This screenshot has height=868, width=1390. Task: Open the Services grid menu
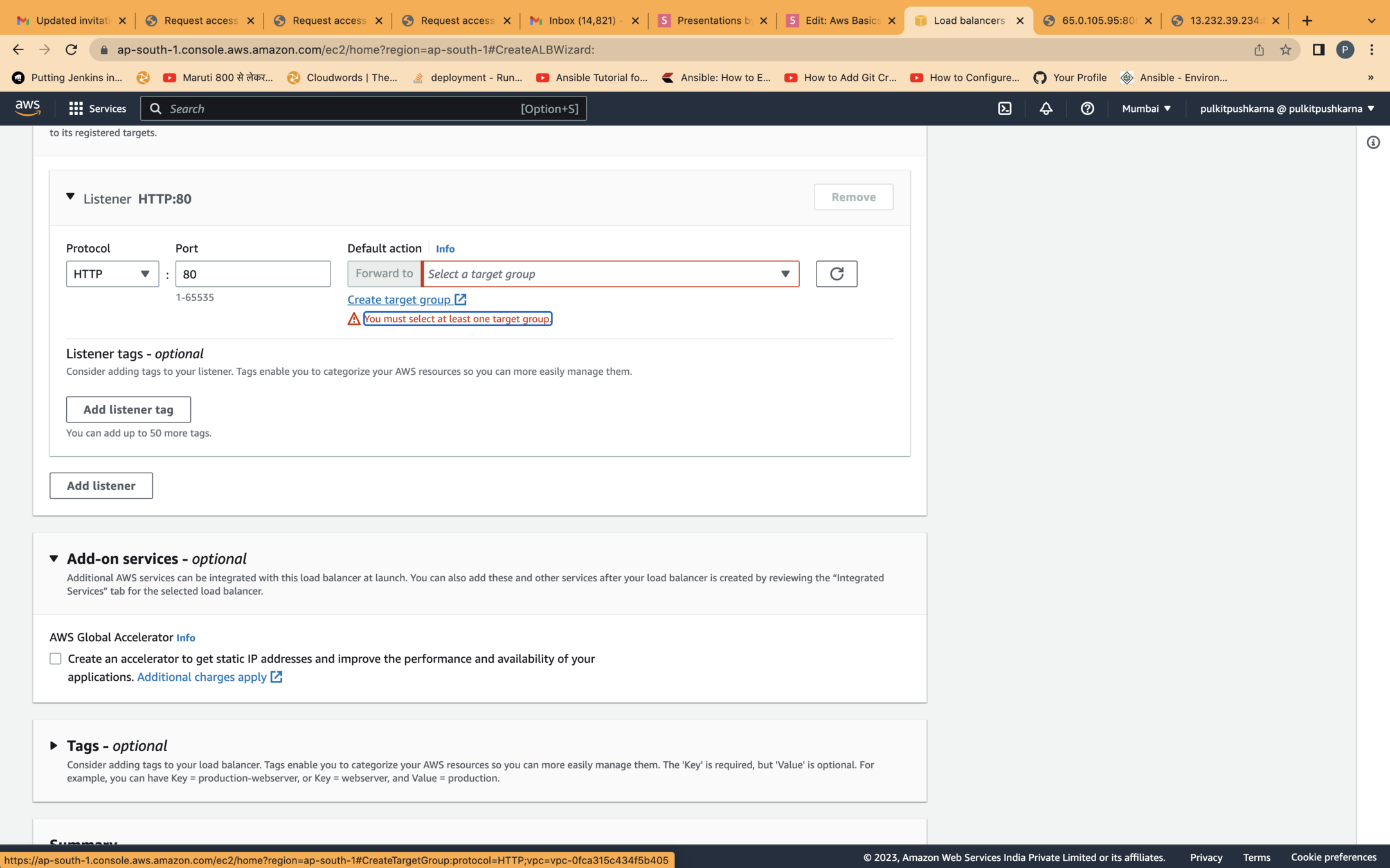(x=98, y=109)
